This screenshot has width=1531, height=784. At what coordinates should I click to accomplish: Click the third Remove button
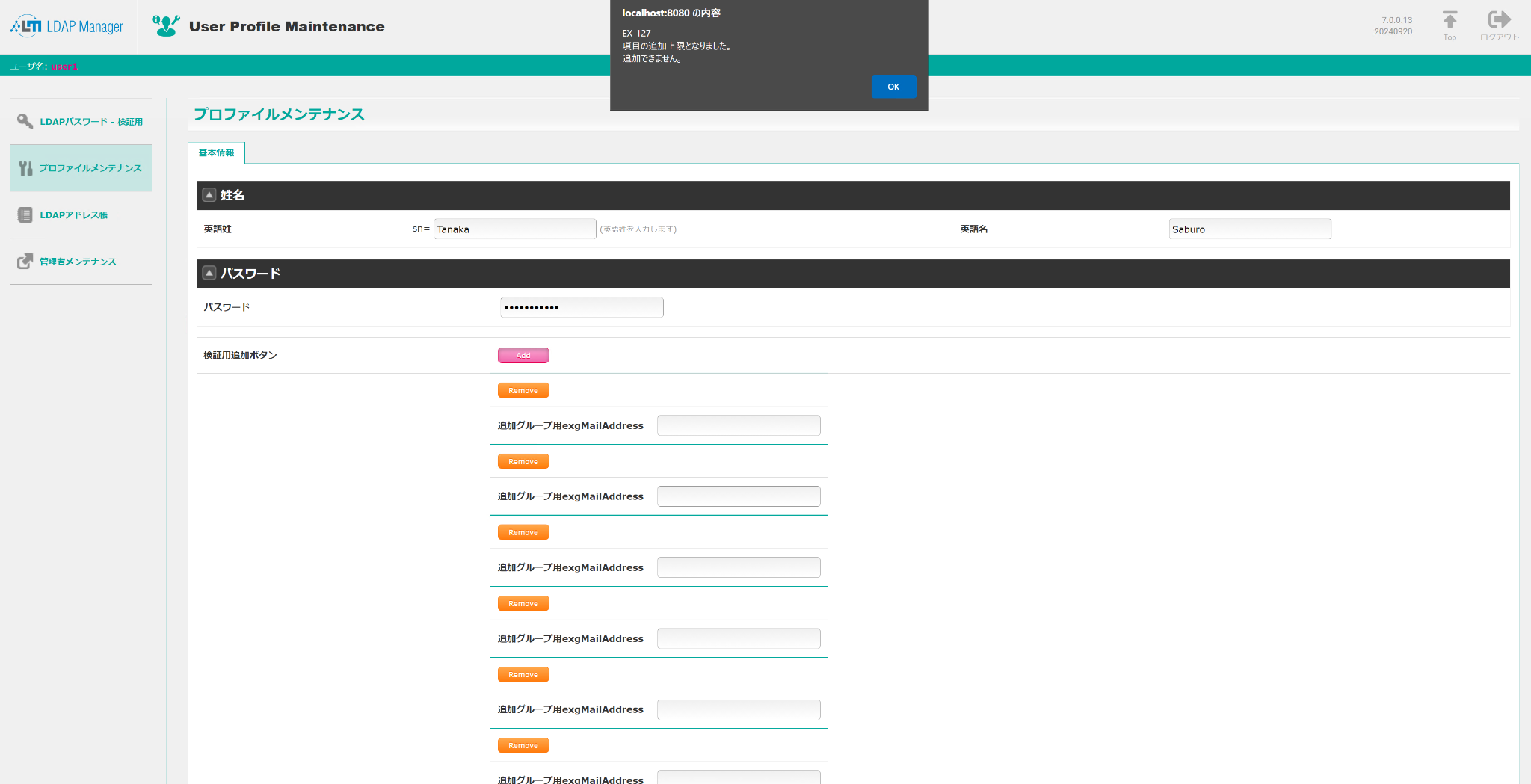tap(523, 532)
